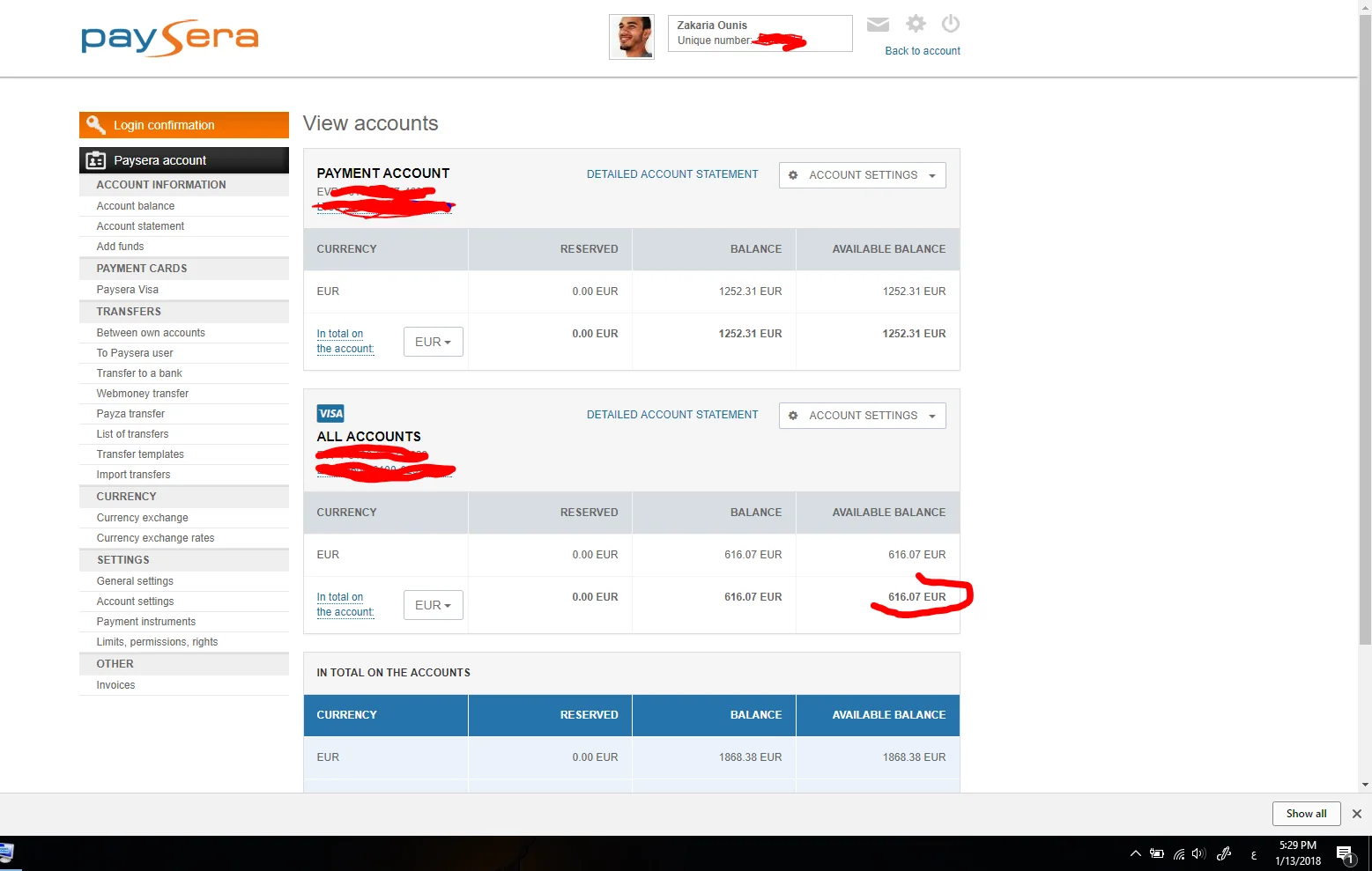Open Transfer to a bank menu item
This screenshot has height=871, width=1372.
[x=139, y=373]
